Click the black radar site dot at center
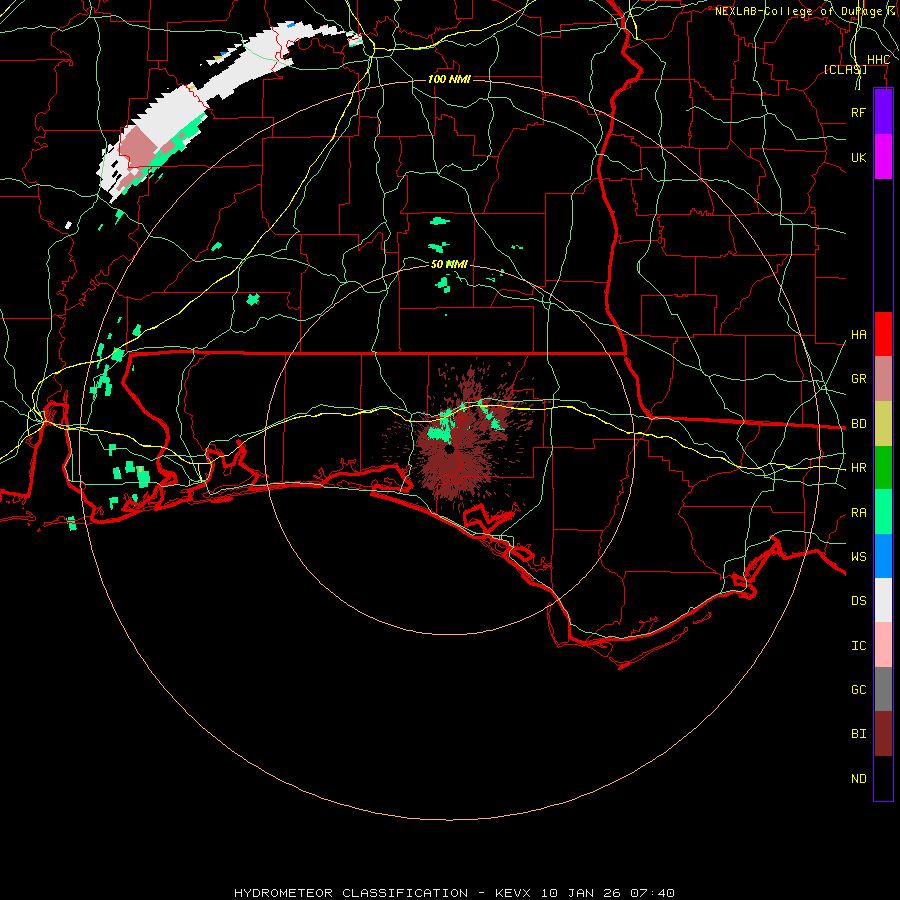 (449, 449)
